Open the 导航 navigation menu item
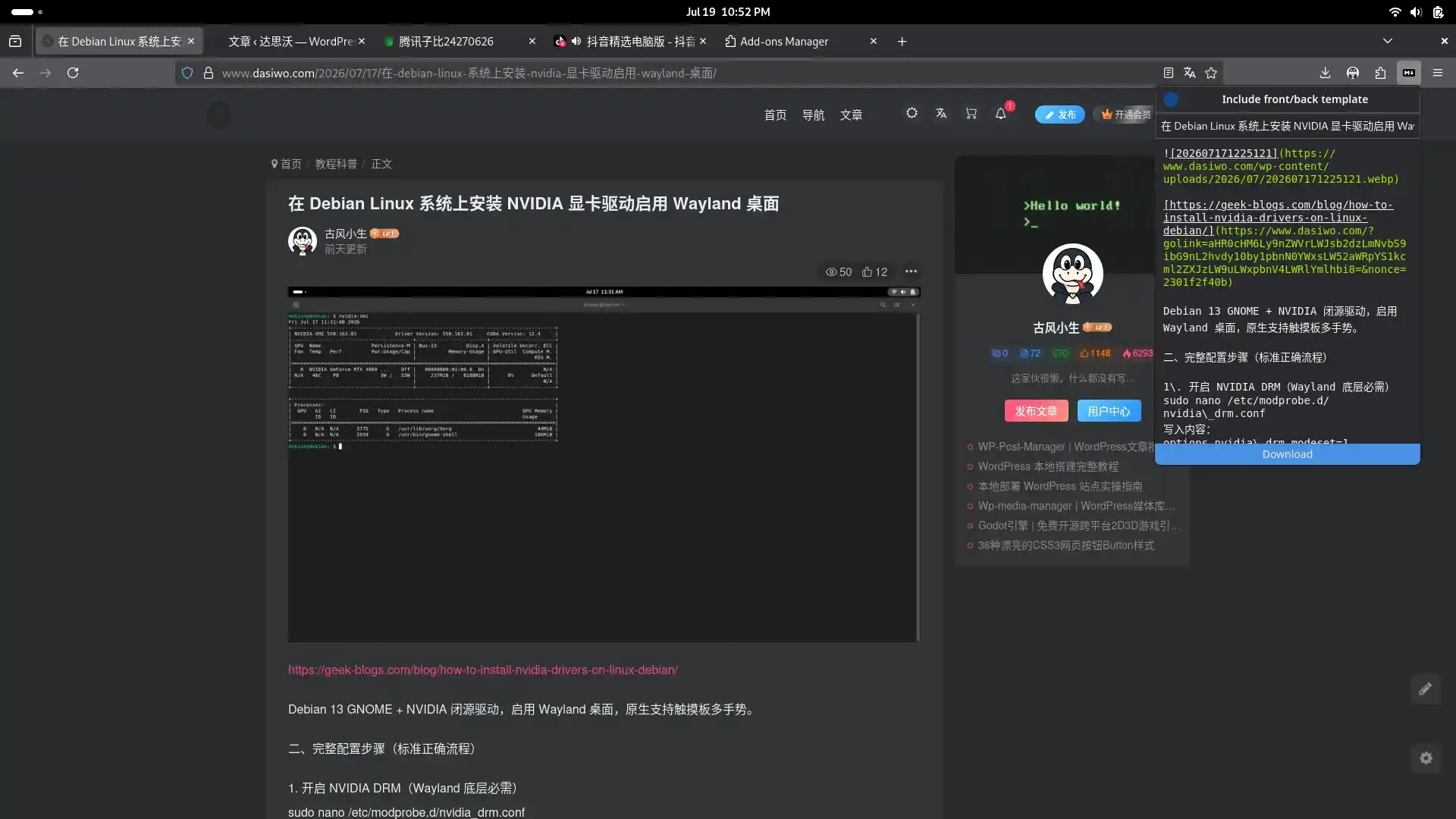Viewport: 1456px width, 819px height. point(813,115)
